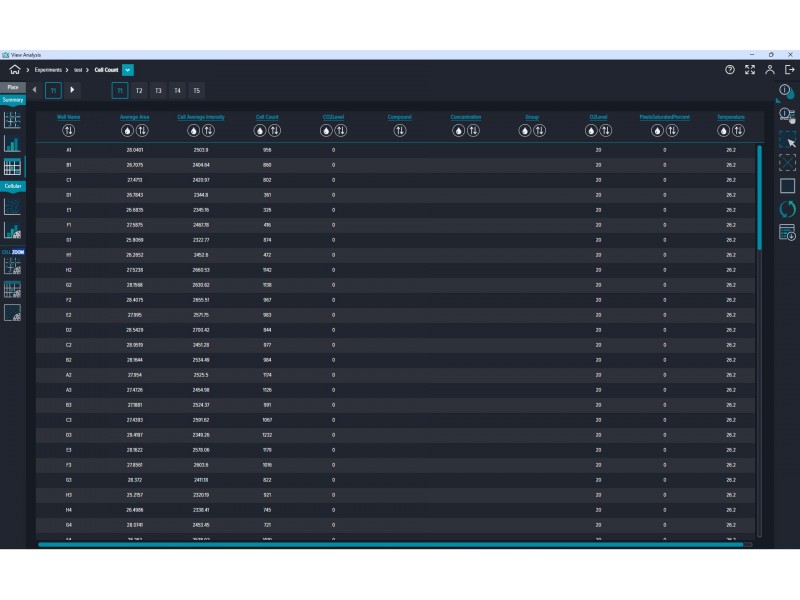Click the horizontal table scrollbar
The width and height of the screenshot is (800, 600).
(x=391, y=545)
